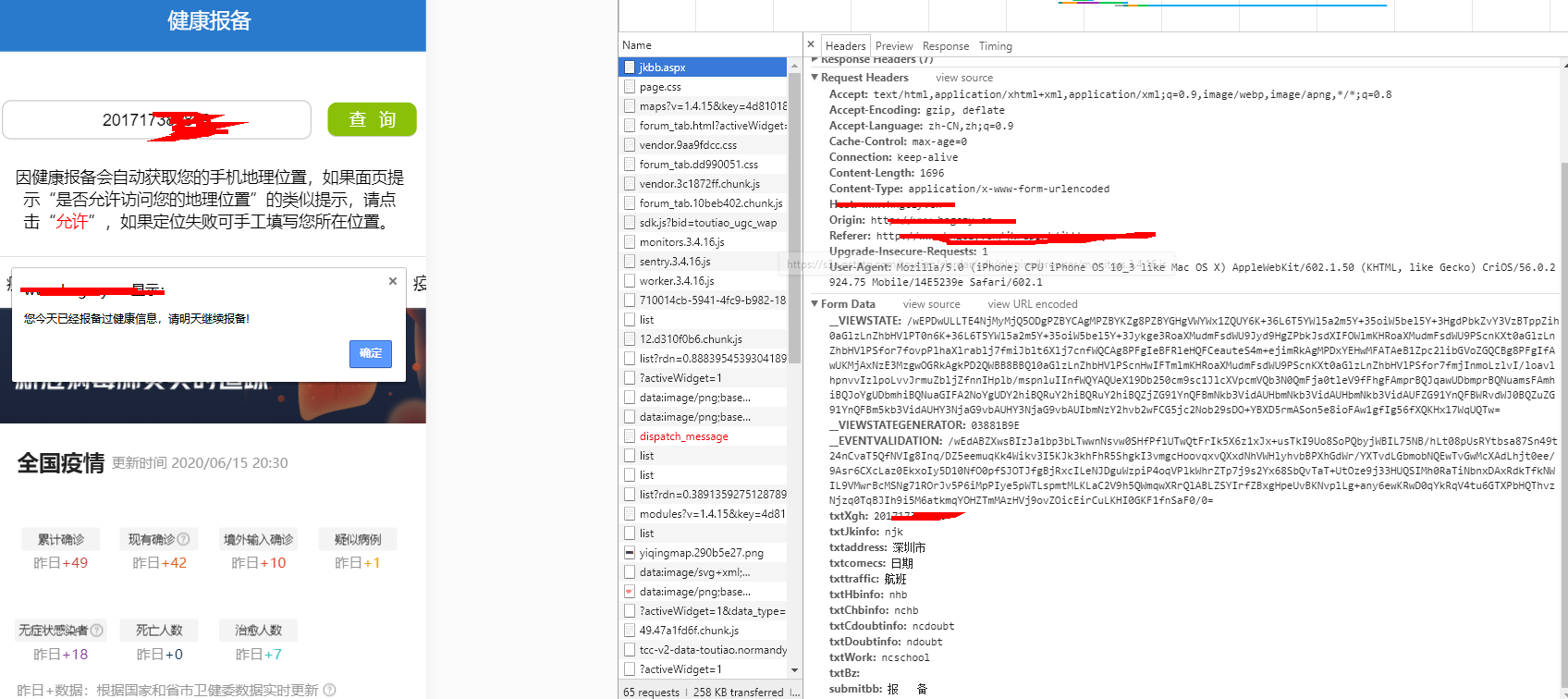Open the help icon beside 无症状感染者
Screen dimensions: 1568x699
[x=96, y=630]
